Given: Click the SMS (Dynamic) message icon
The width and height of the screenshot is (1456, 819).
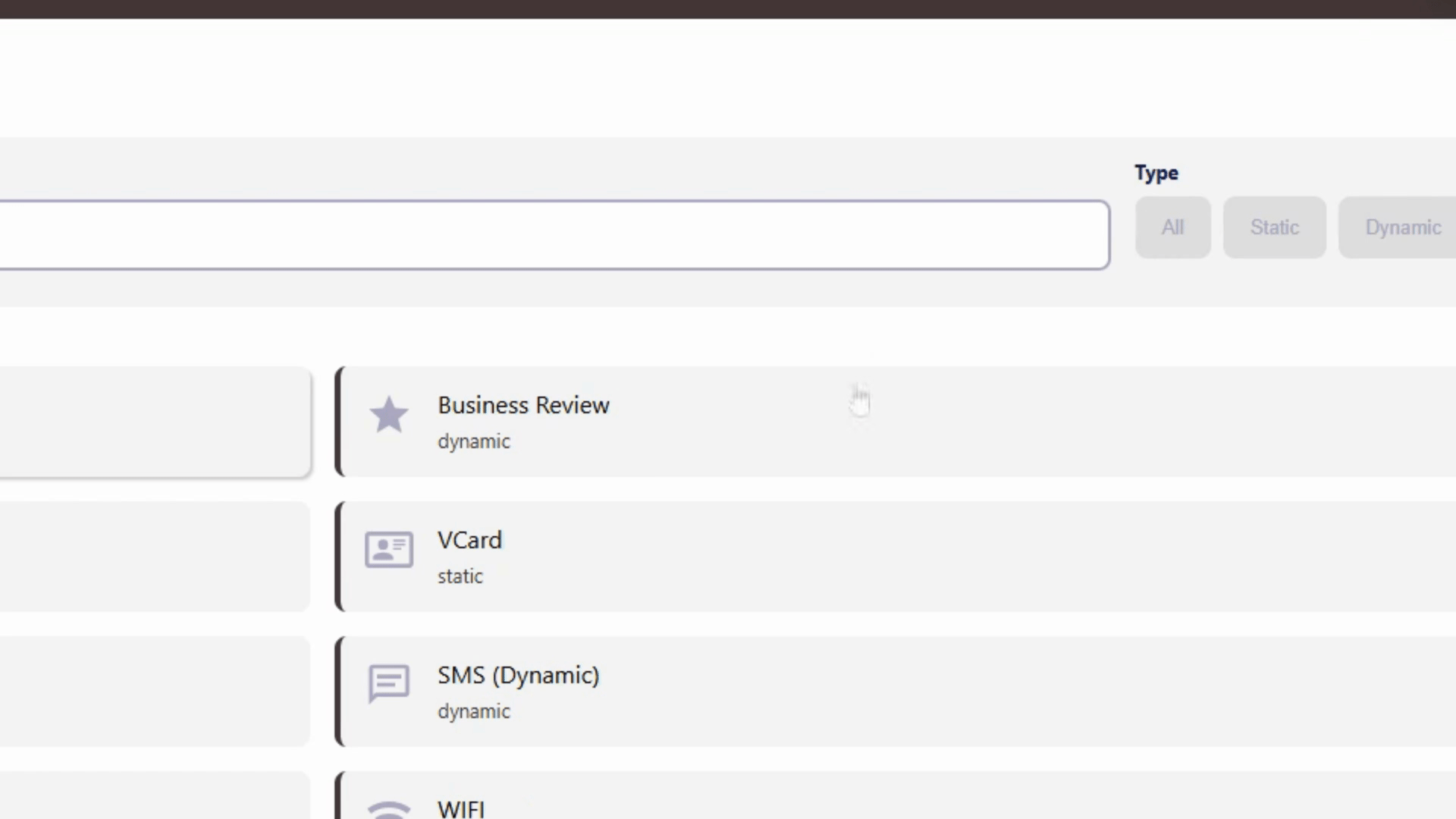Looking at the screenshot, I should click(x=389, y=684).
